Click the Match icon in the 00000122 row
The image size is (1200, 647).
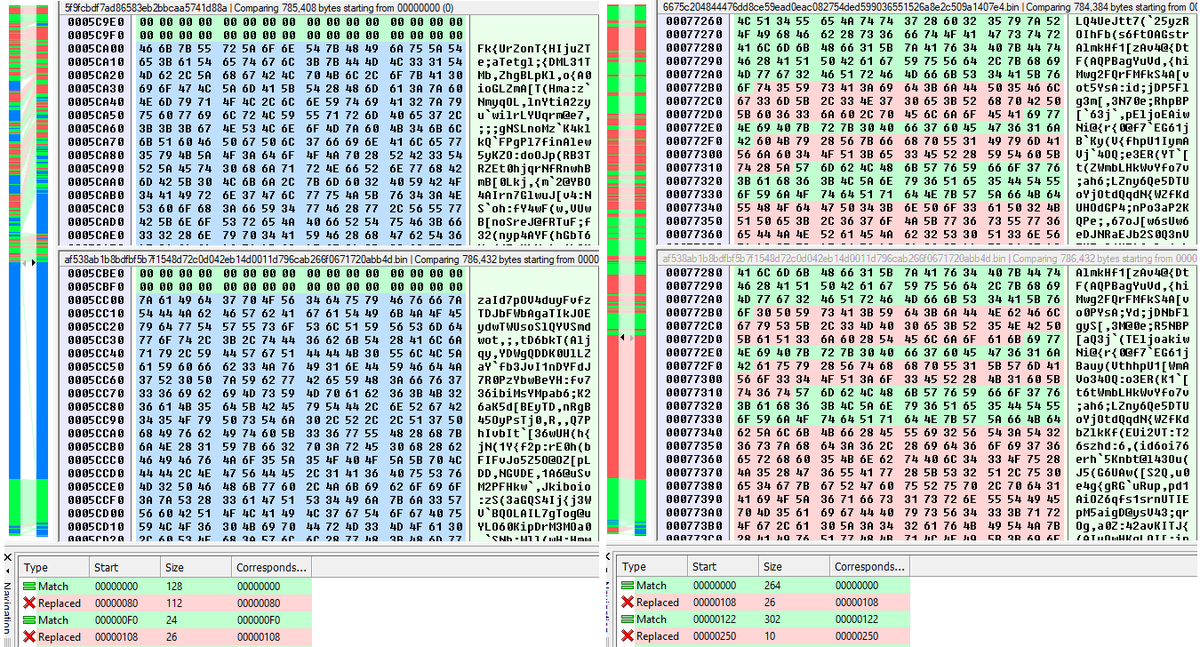point(628,619)
